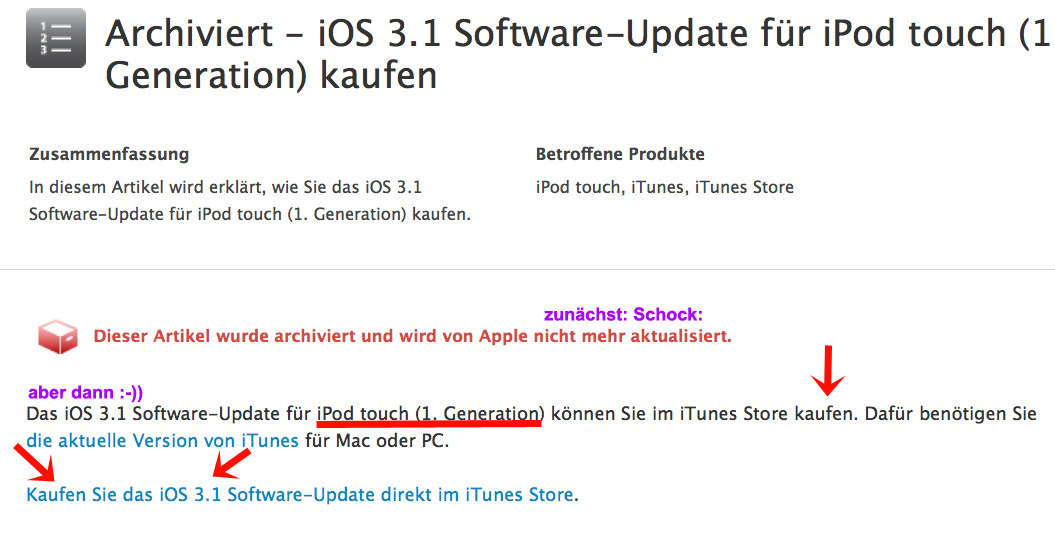Click red arrow pointing at 'iOS 3.1' in link
Image resolution: width=1055 pixels, height=534 pixels.
[x=232, y=462]
